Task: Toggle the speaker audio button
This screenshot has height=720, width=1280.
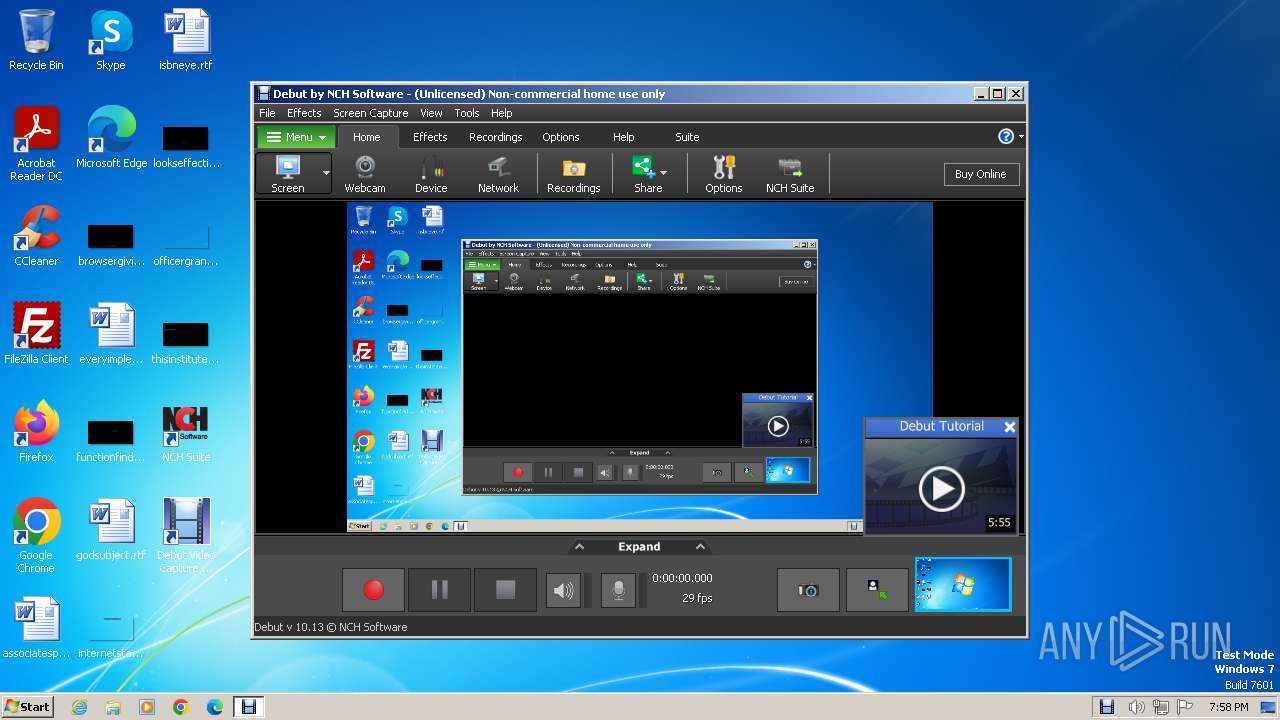Action: [563, 591]
